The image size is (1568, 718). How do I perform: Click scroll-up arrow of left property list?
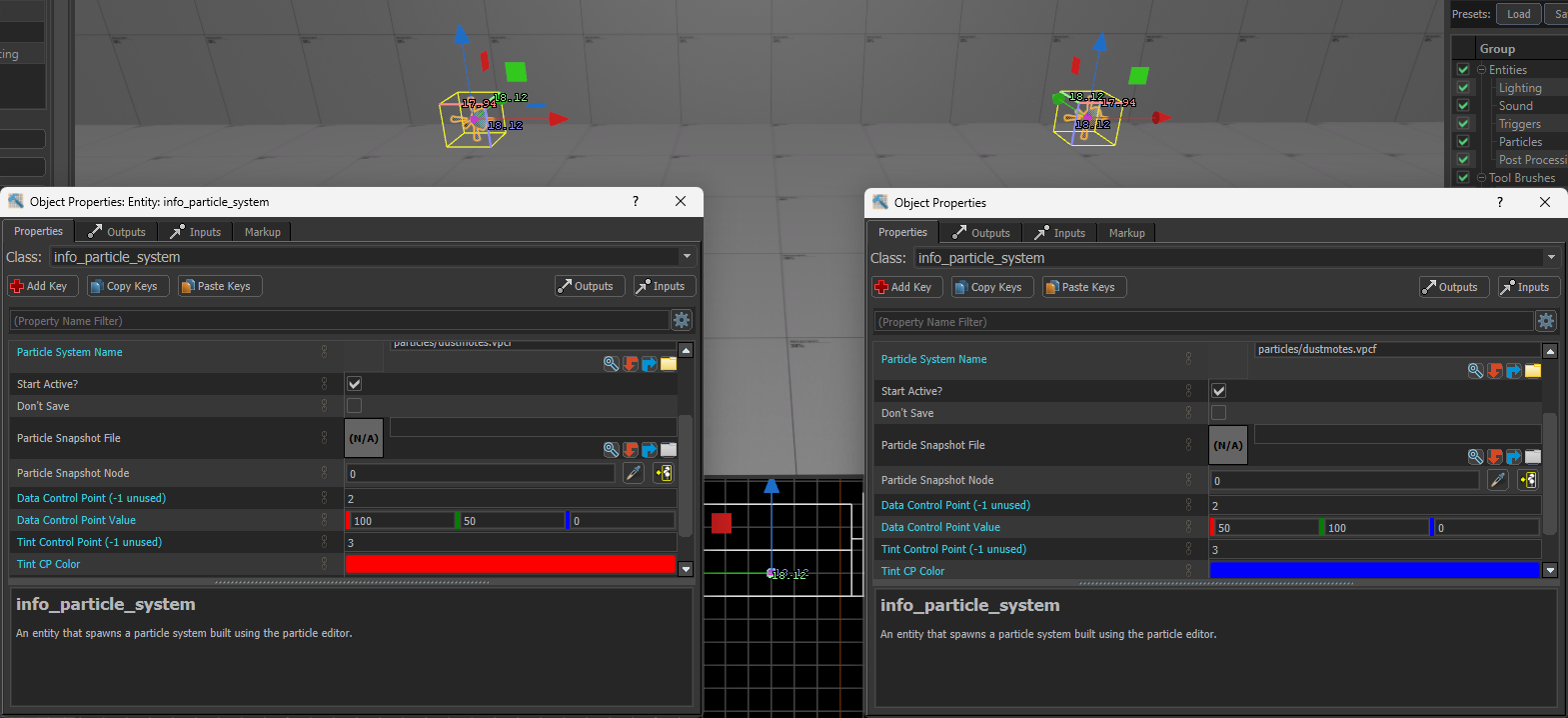[x=686, y=350]
